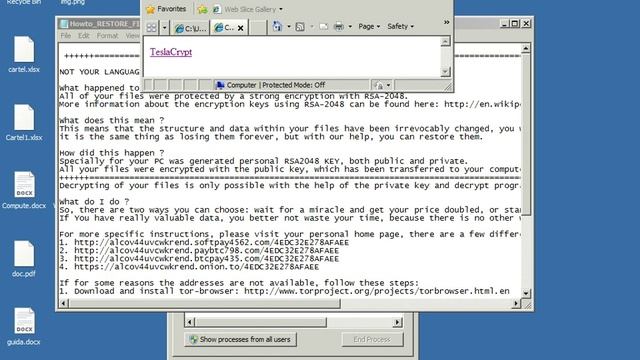The image size is (640, 360).
Task: Click the torproject.org download line
Action: (x=284, y=291)
